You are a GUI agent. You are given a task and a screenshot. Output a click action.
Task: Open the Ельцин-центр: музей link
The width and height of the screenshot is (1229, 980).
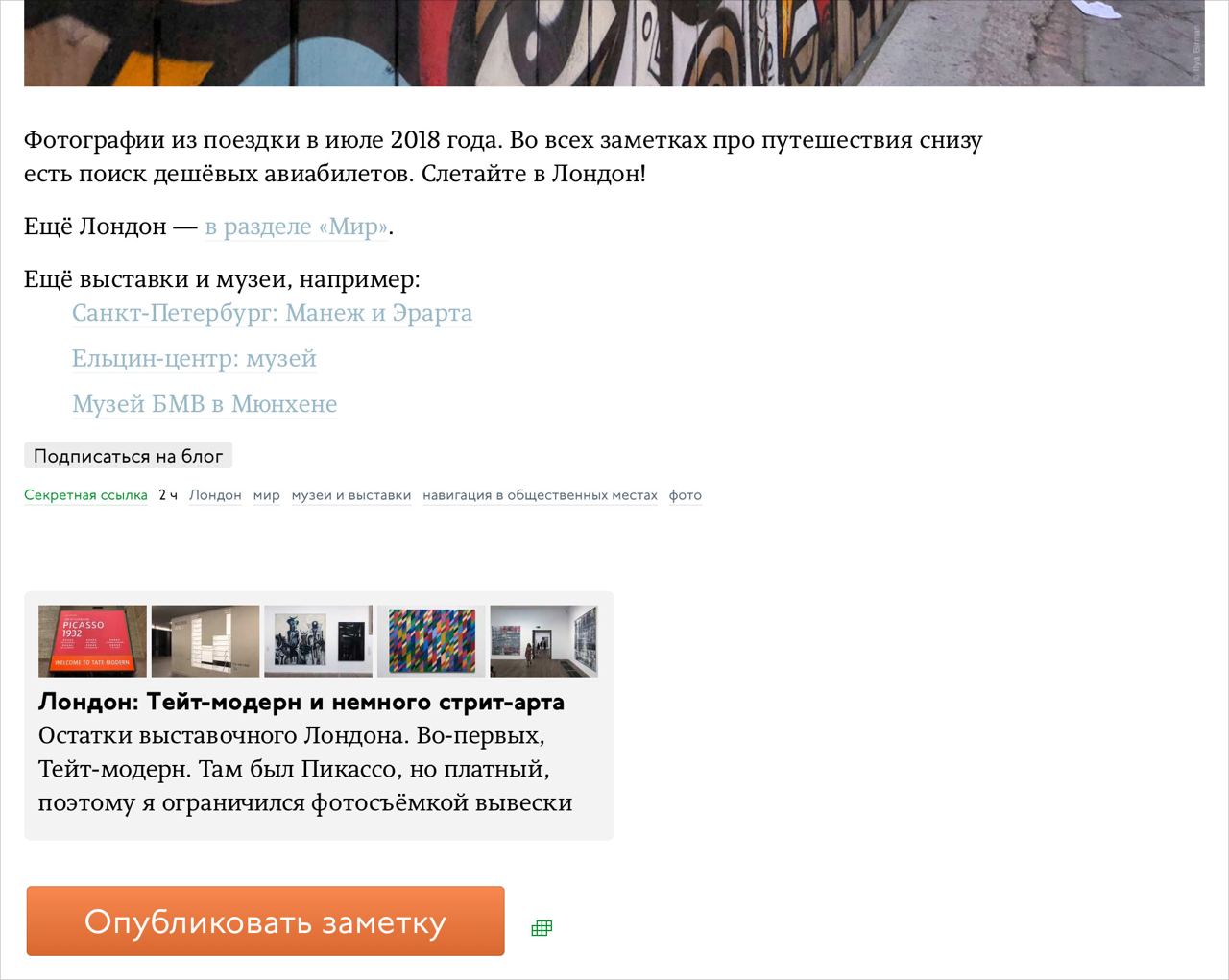tap(194, 359)
